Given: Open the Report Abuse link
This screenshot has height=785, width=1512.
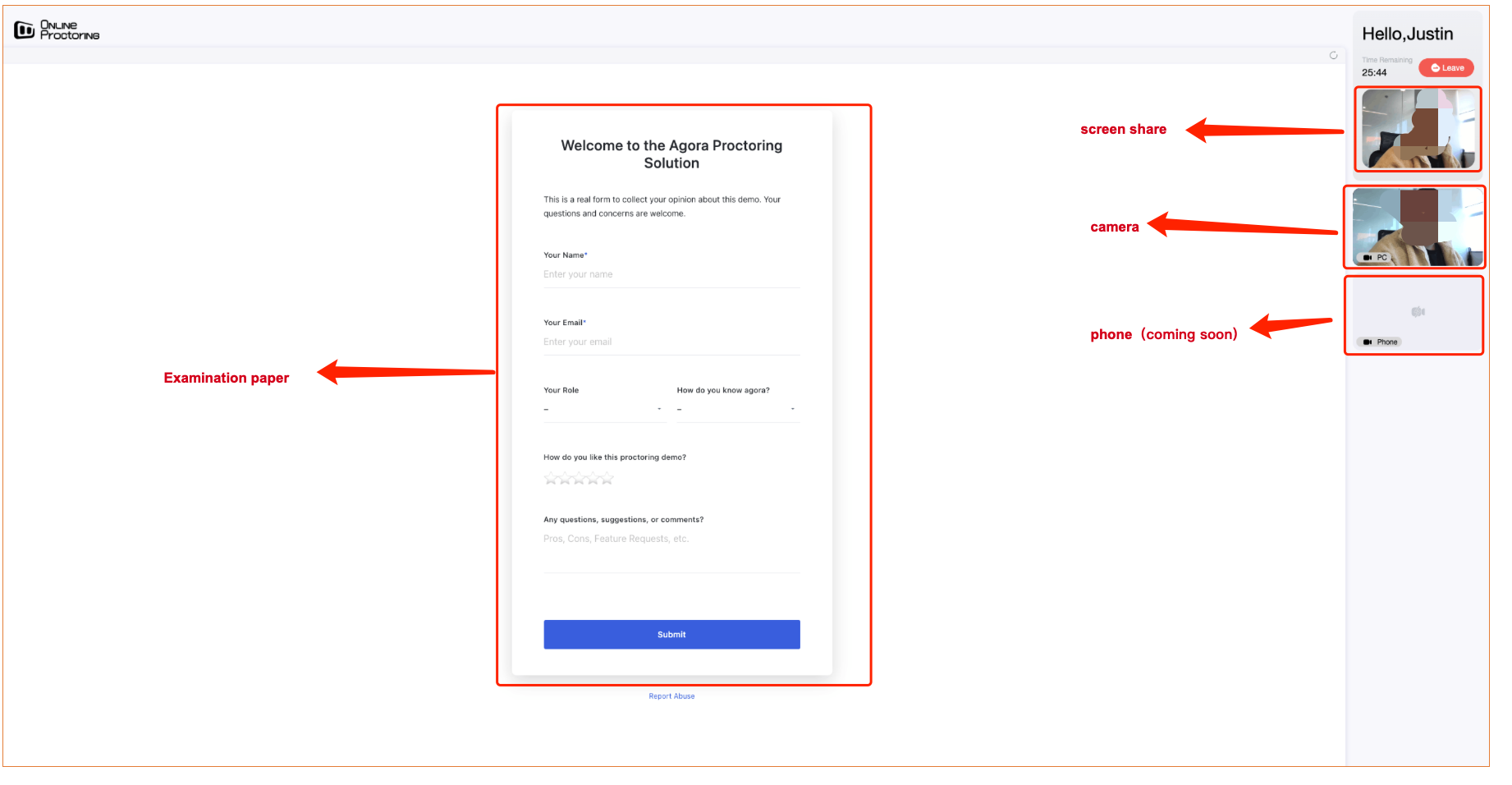Looking at the screenshot, I should (671, 696).
